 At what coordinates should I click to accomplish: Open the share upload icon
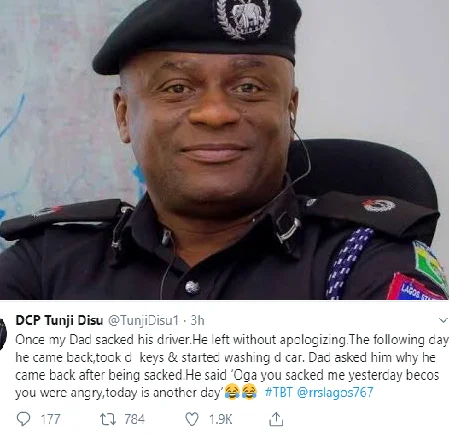276,419
